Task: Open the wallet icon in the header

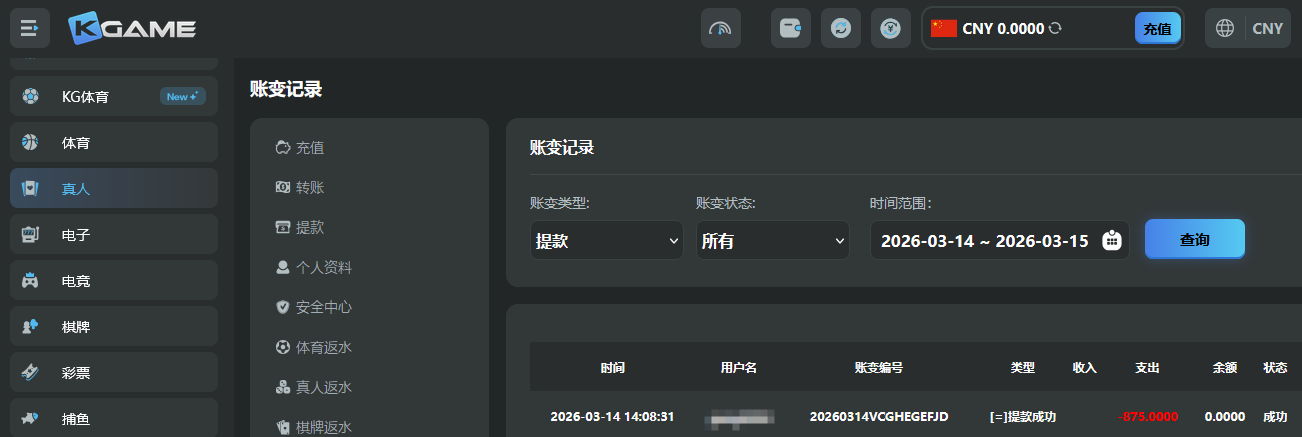Action: [x=790, y=28]
